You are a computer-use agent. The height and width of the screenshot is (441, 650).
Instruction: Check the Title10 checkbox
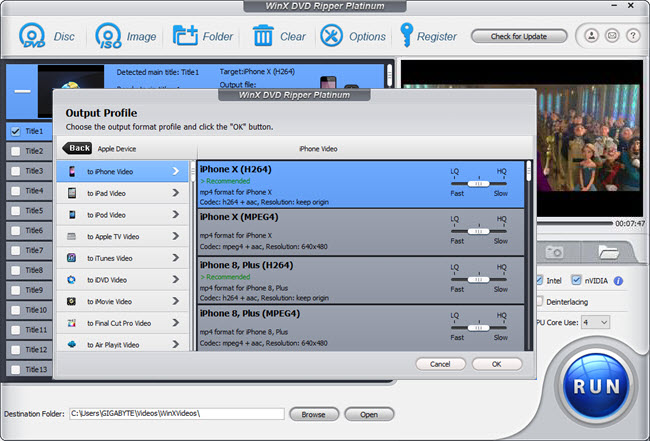[x=15, y=310]
